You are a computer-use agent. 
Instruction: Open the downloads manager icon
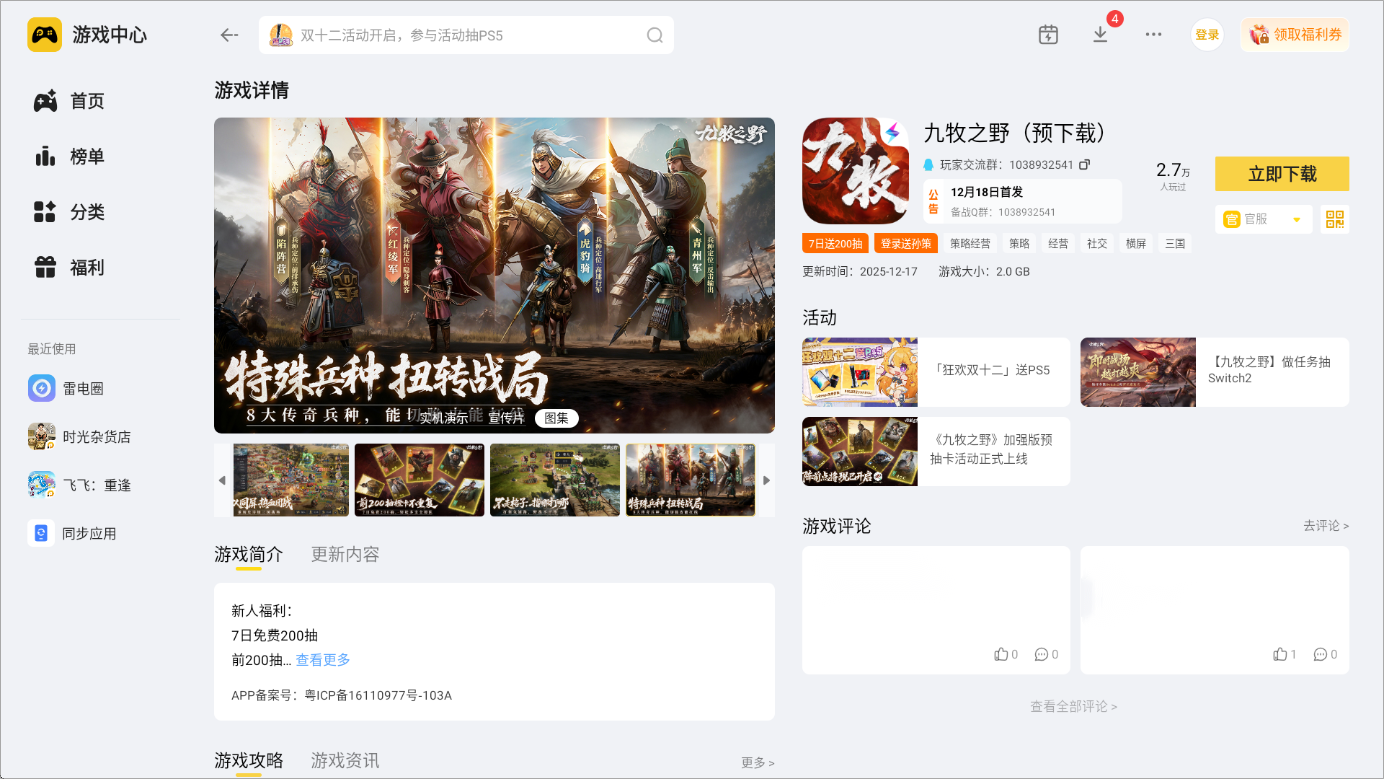1100,35
